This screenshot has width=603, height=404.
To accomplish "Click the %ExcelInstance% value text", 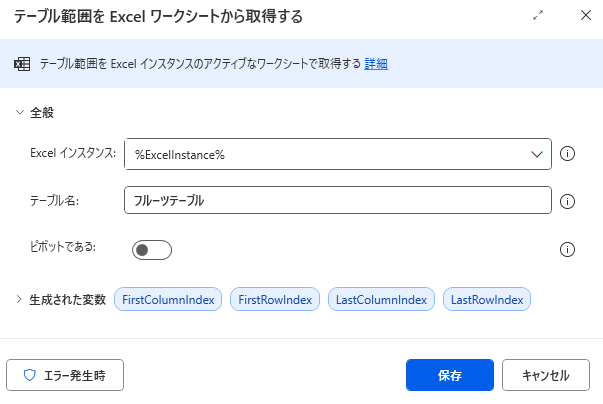I will [180, 155].
